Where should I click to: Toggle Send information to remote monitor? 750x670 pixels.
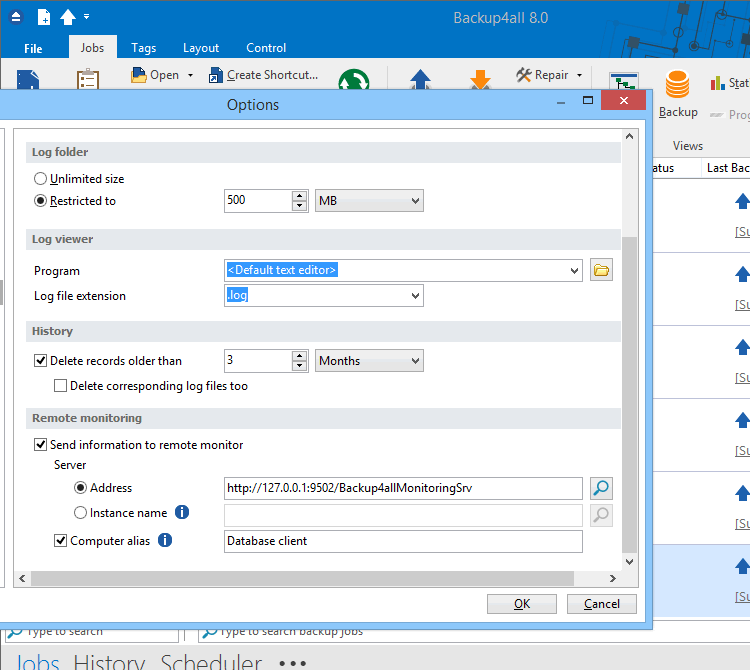40,445
